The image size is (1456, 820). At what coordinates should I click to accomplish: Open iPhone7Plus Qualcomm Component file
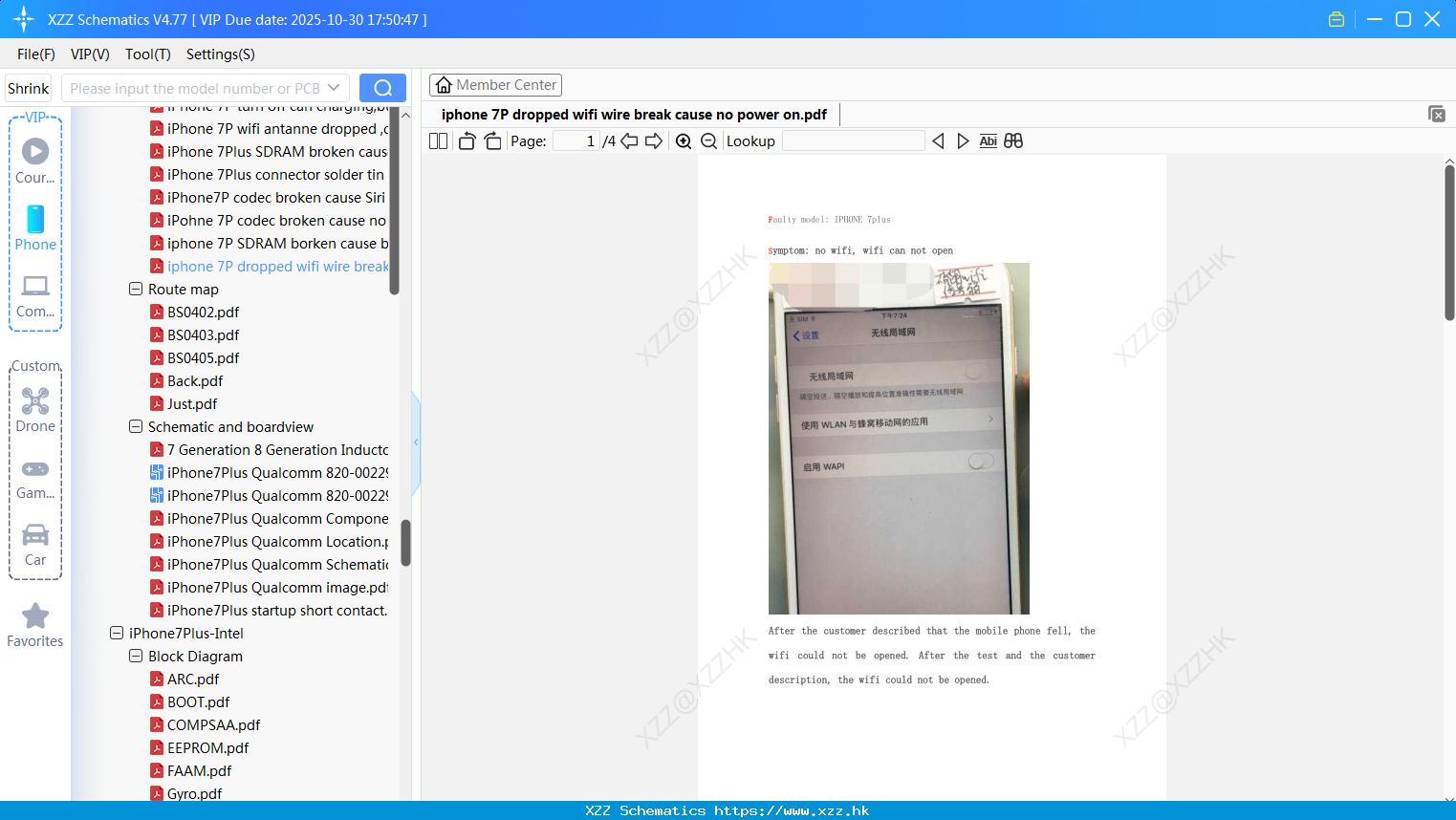pyautogui.click(x=270, y=518)
